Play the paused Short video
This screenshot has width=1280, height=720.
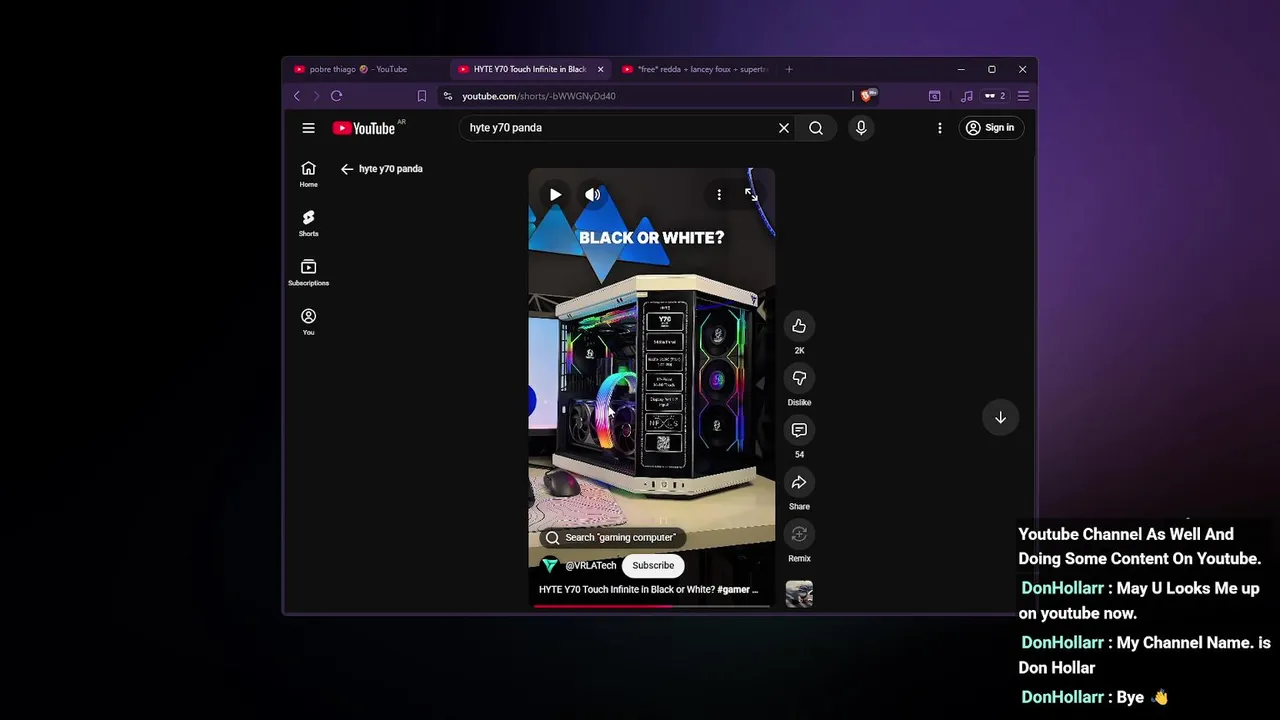pyautogui.click(x=556, y=195)
